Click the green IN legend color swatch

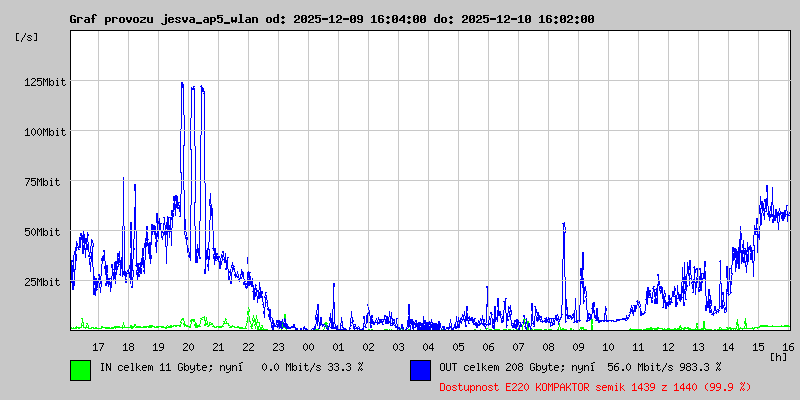(81, 370)
